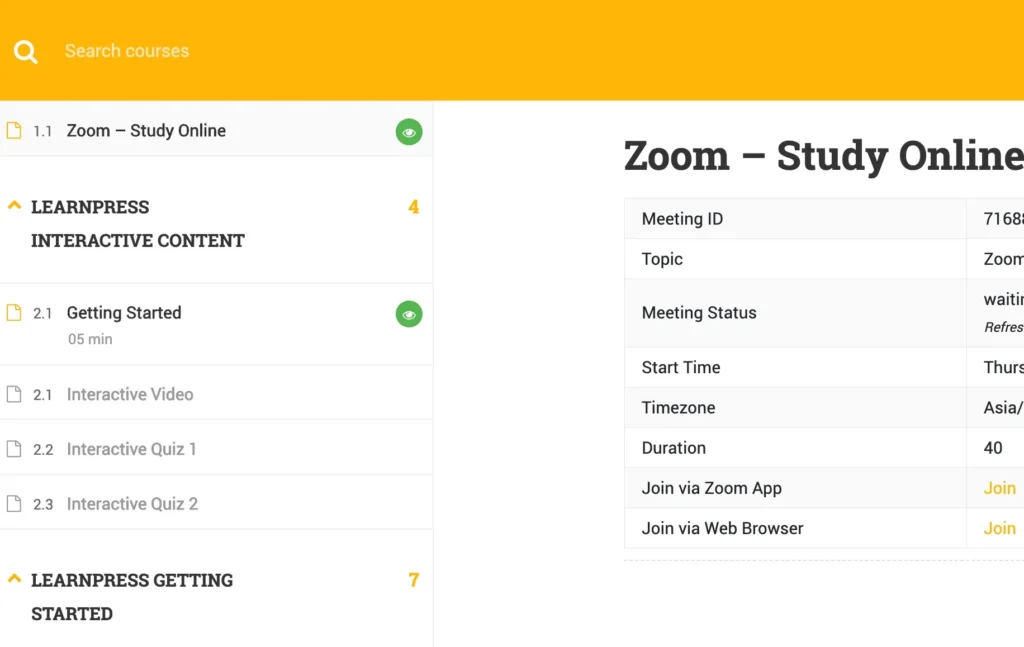Click the LEARNPRESS INTERACTIVE CONTENT section title

138,223
